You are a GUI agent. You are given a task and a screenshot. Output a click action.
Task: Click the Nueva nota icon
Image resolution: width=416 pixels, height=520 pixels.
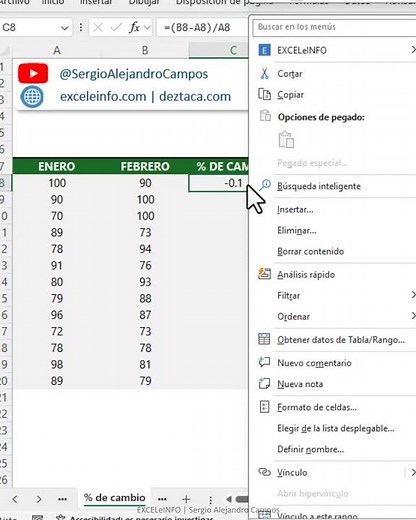264,383
